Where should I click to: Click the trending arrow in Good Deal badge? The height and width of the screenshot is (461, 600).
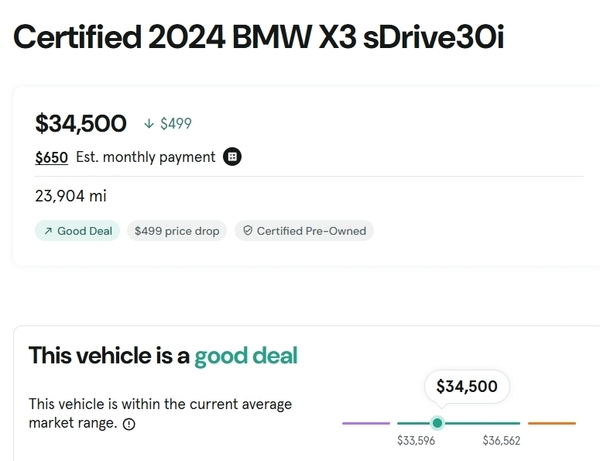47,231
